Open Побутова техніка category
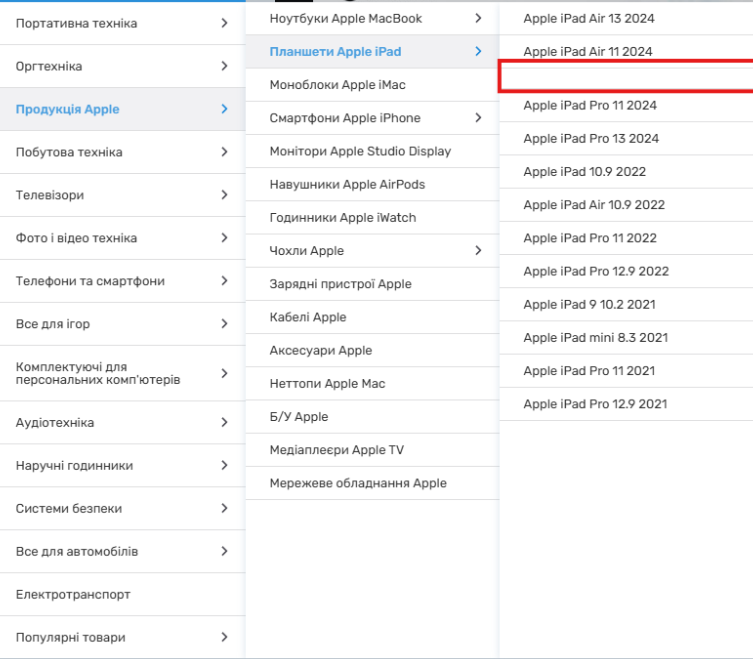 tap(69, 152)
